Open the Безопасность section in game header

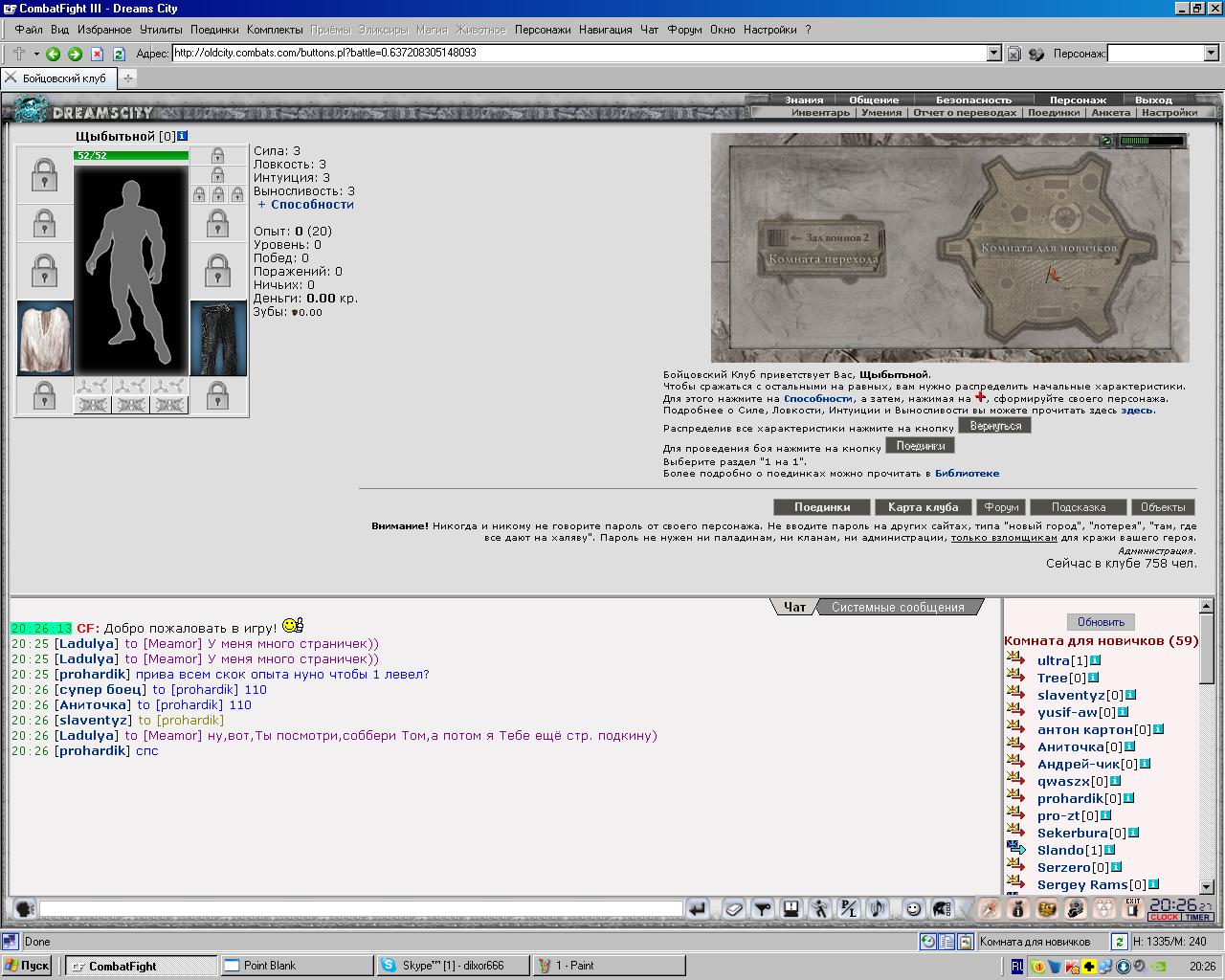(973, 100)
